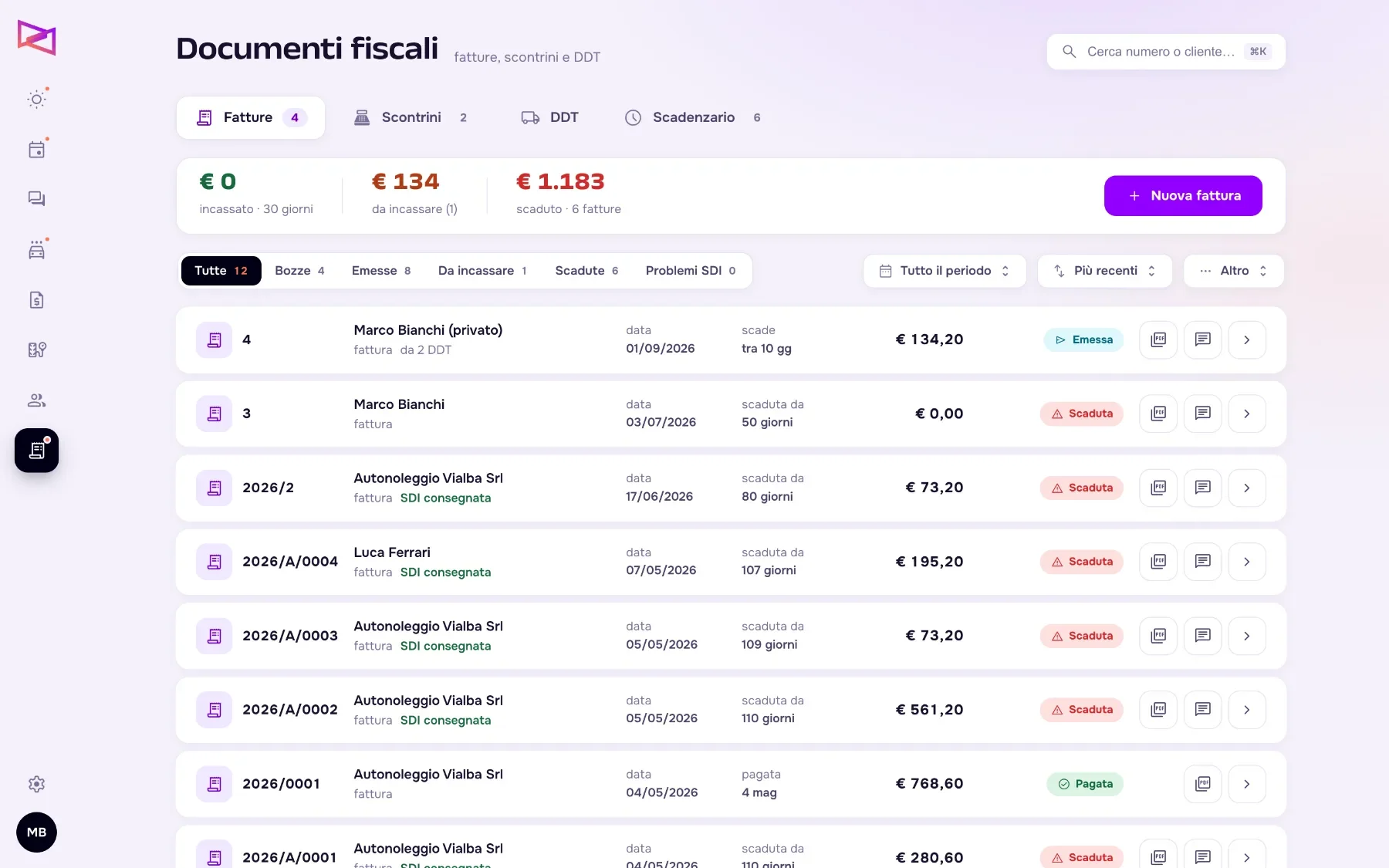1389x868 pixels.
Task: Open the map location icon in sidebar
Action: pos(36,350)
